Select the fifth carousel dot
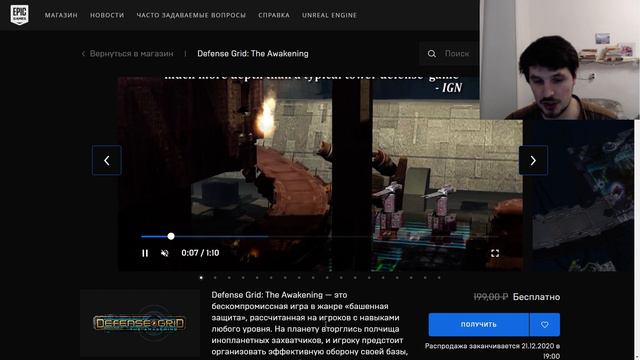The image size is (640, 360). point(257,278)
